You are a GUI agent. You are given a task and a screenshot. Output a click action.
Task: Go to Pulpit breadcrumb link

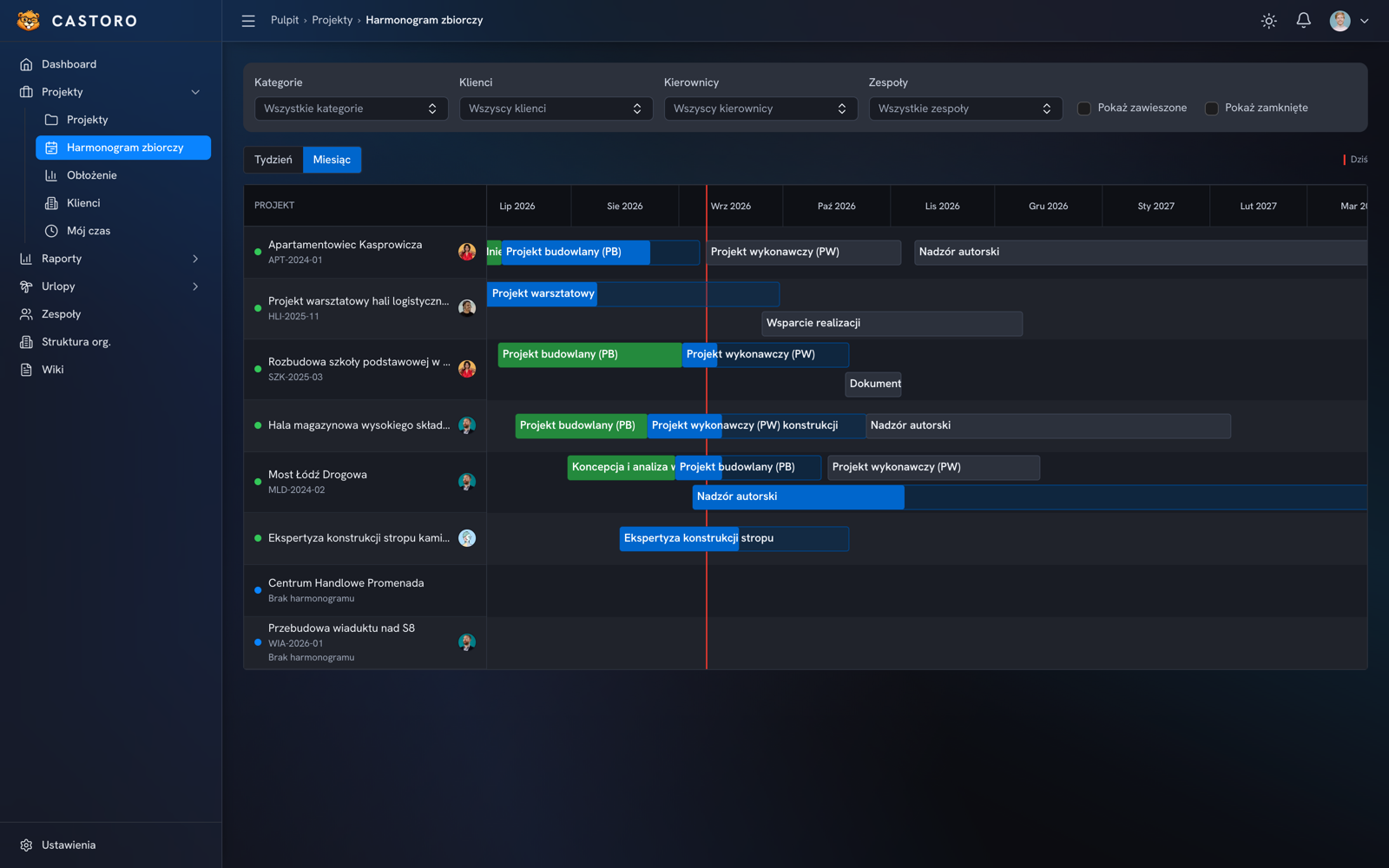coord(285,20)
